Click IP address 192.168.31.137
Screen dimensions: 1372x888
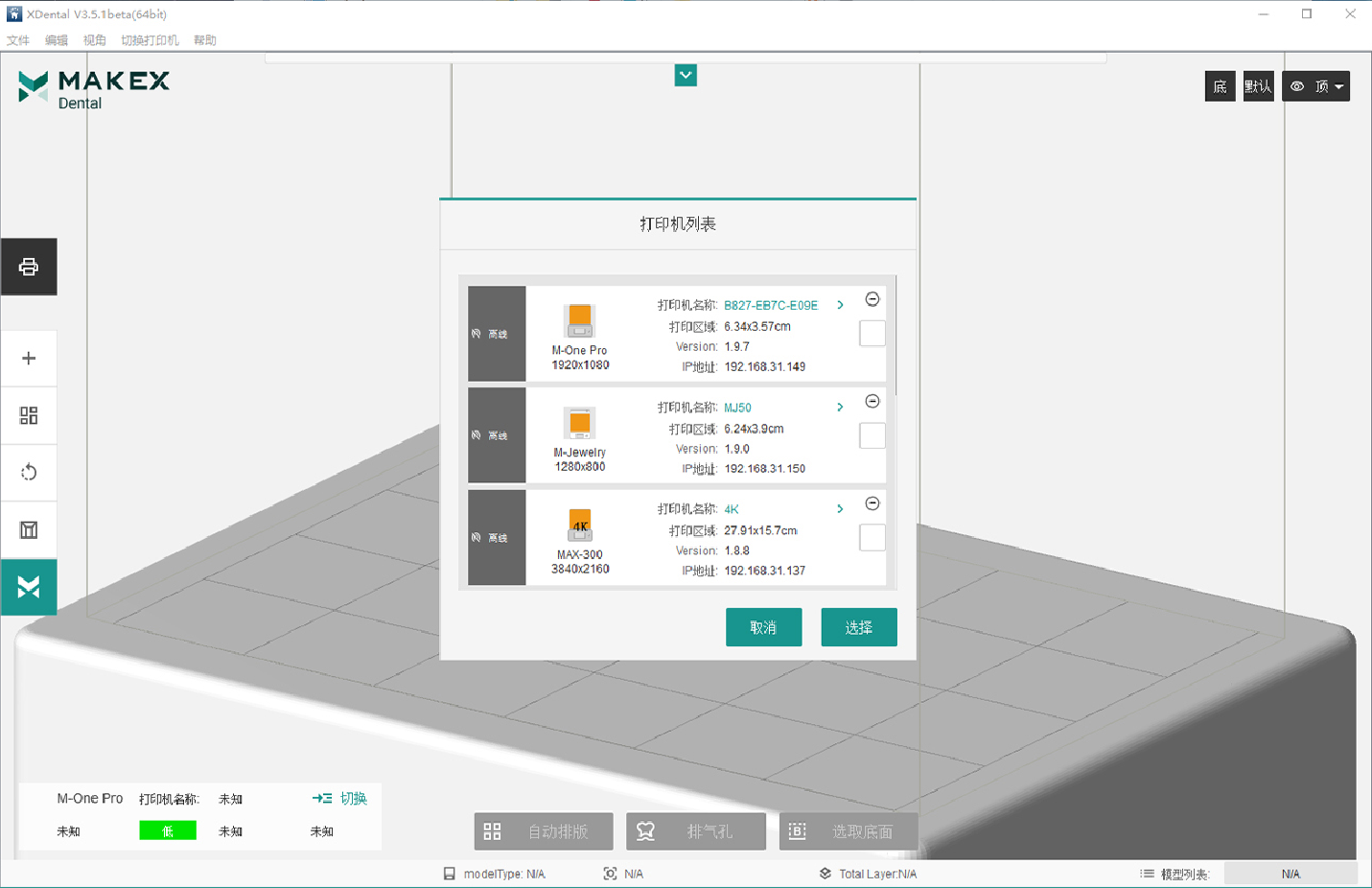pyautogui.click(x=765, y=571)
